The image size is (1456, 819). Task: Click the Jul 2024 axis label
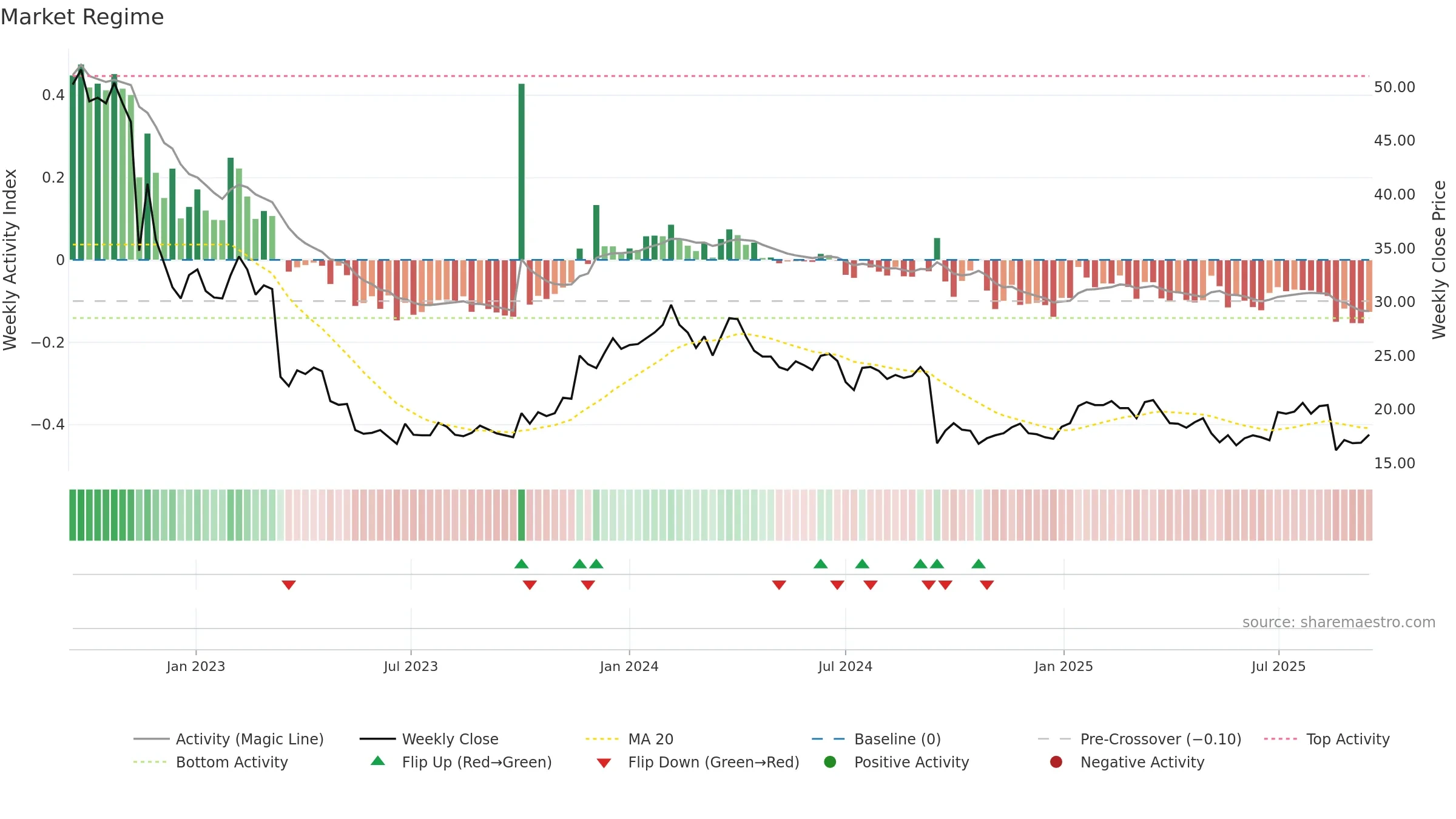pos(845,666)
